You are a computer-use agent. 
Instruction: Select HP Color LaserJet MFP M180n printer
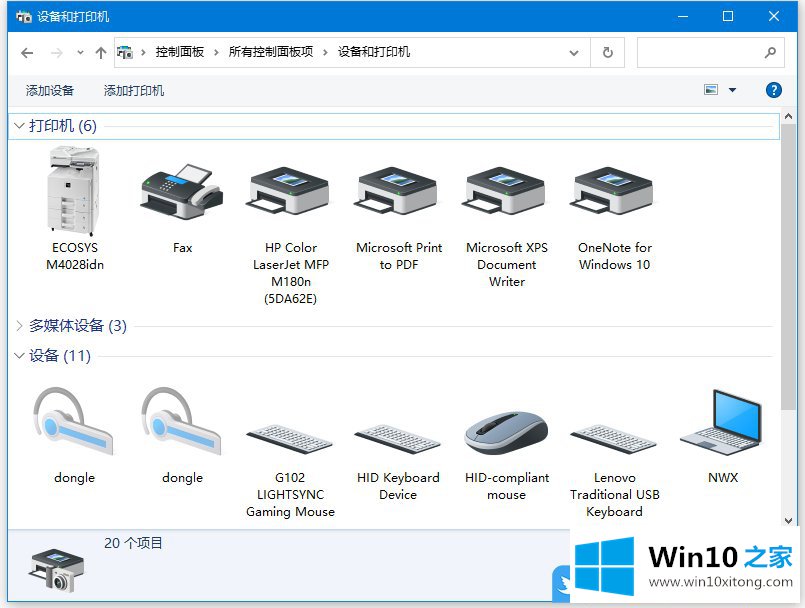pos(290,192)
